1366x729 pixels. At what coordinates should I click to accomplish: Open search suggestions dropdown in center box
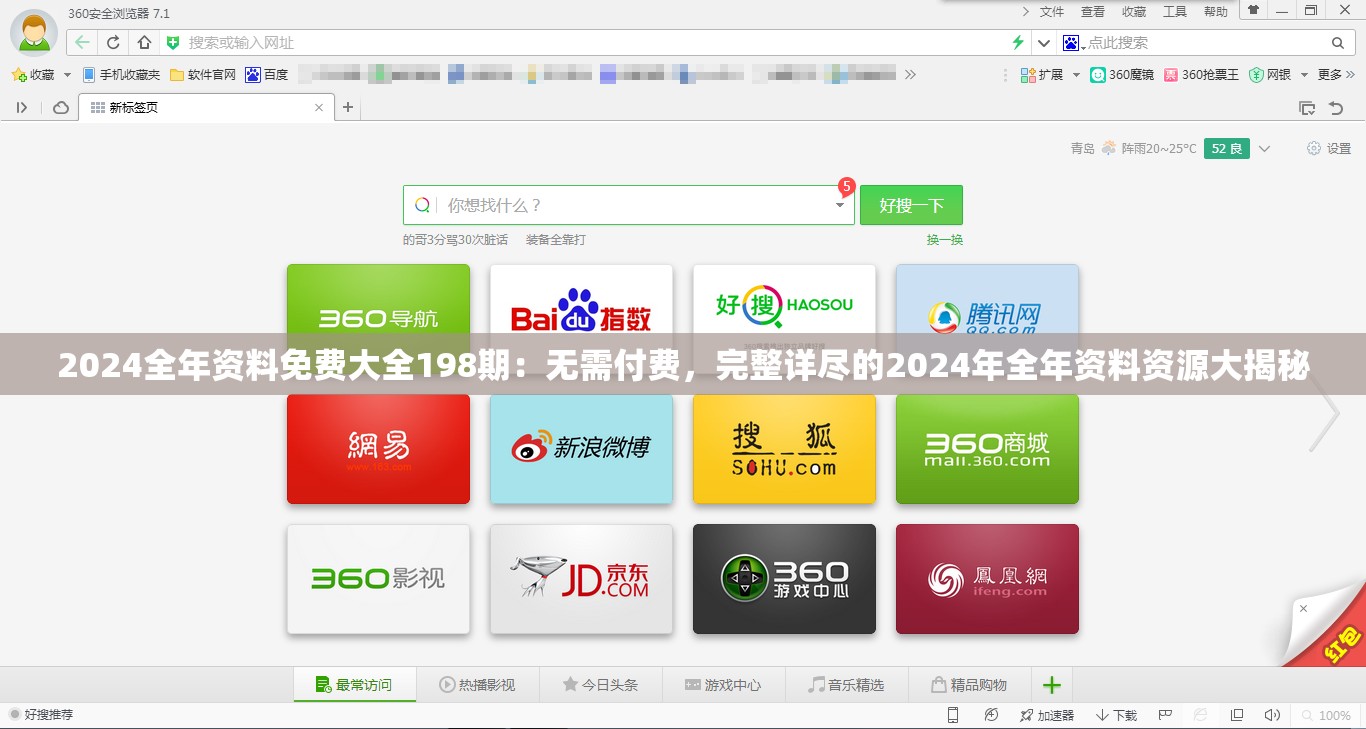point(840,205)
